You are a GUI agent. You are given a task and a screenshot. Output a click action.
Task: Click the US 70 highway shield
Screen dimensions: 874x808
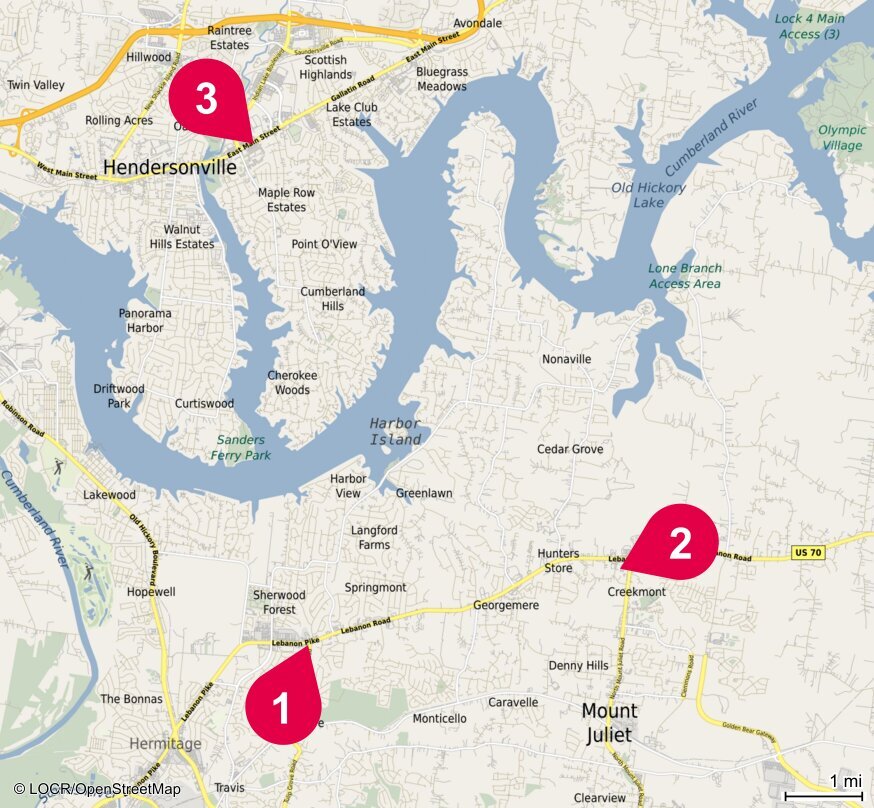click(808, 552)
